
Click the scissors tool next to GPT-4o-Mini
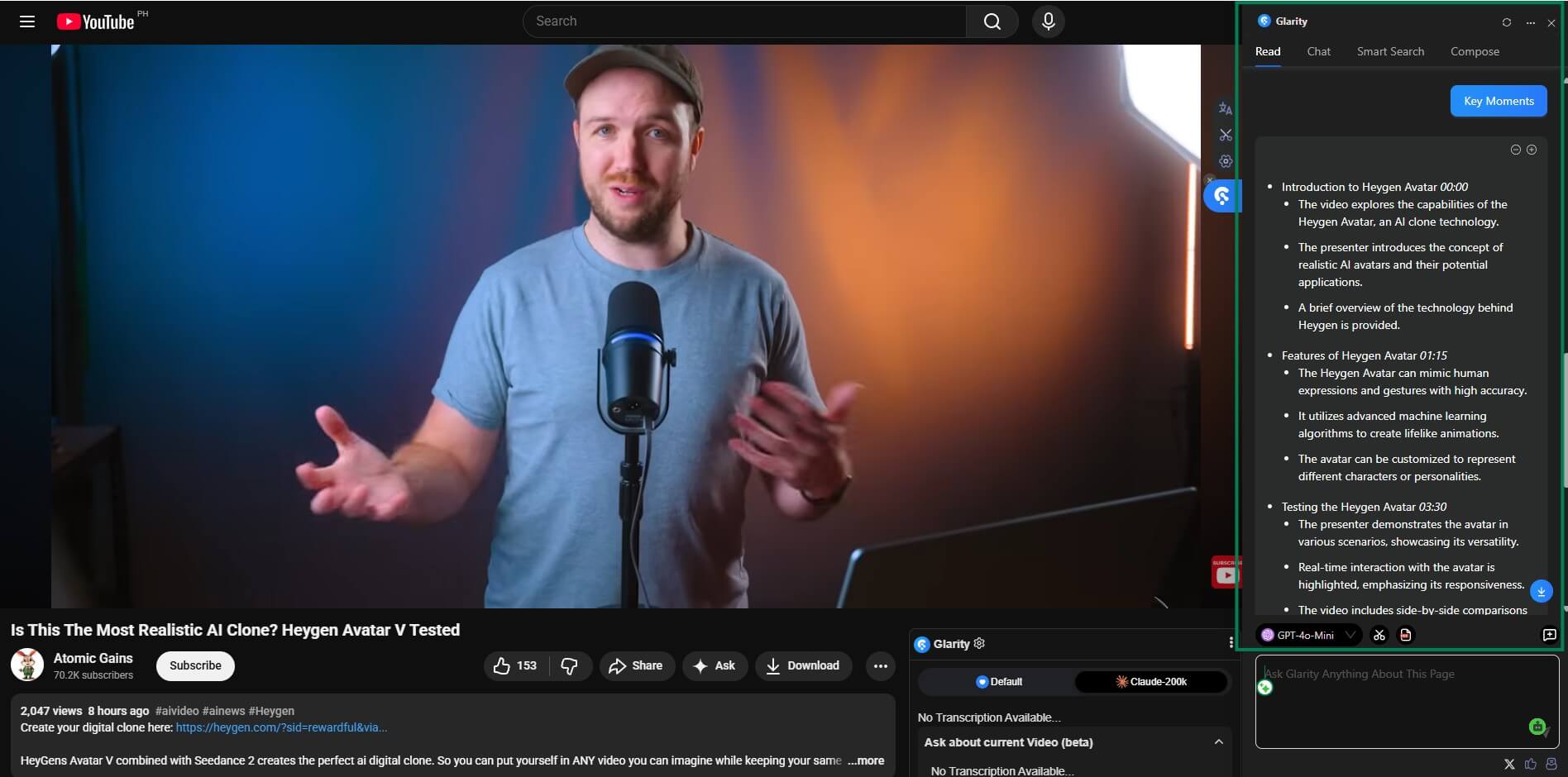[x=1379, y=635]
